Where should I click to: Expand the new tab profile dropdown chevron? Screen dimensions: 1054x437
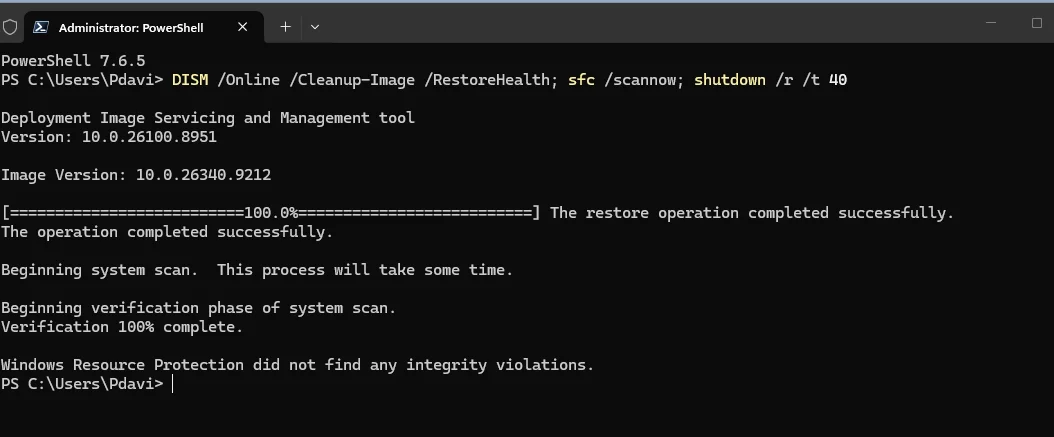(315, 27)
